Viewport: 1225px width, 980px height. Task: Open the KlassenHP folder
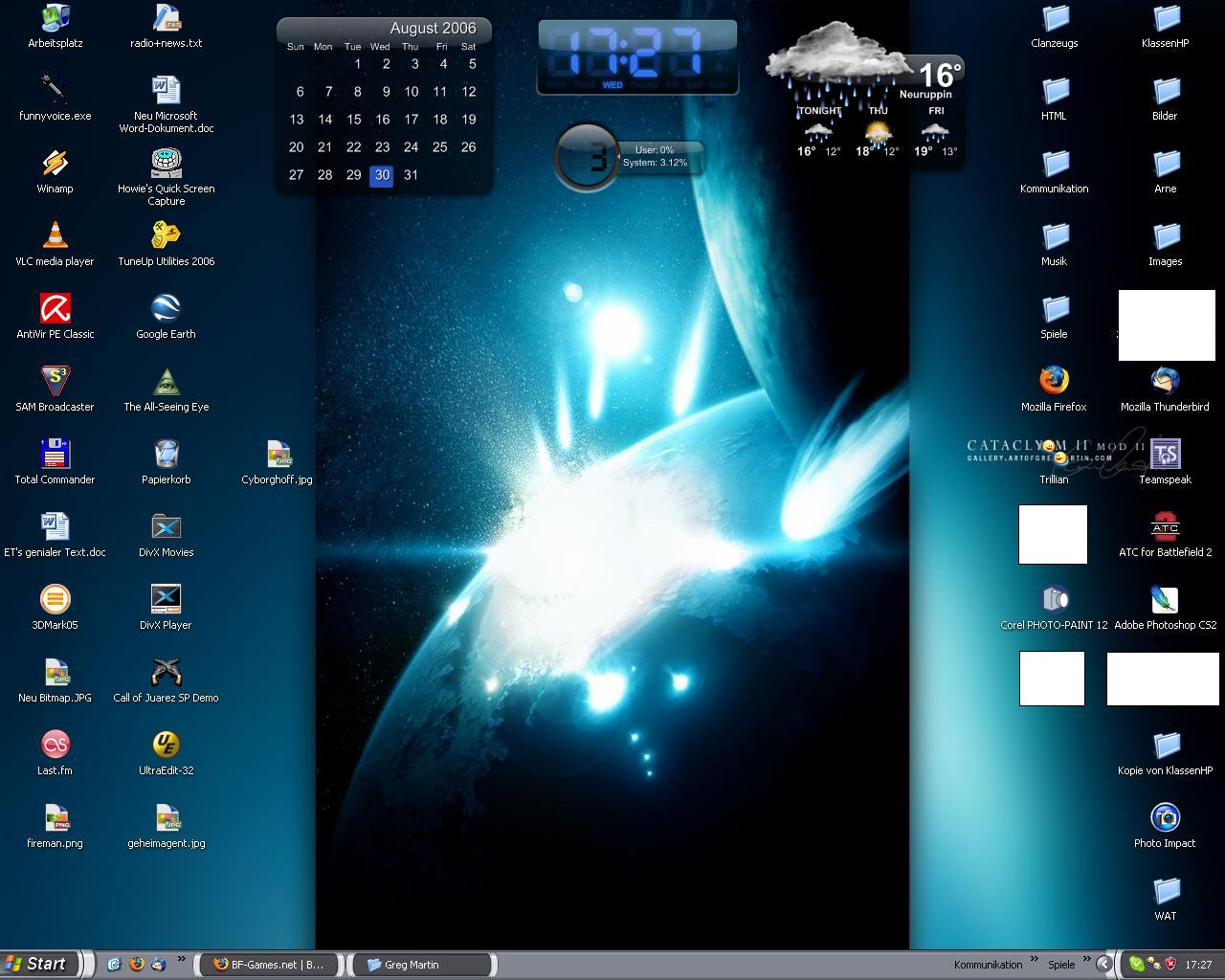(1165, 26)
